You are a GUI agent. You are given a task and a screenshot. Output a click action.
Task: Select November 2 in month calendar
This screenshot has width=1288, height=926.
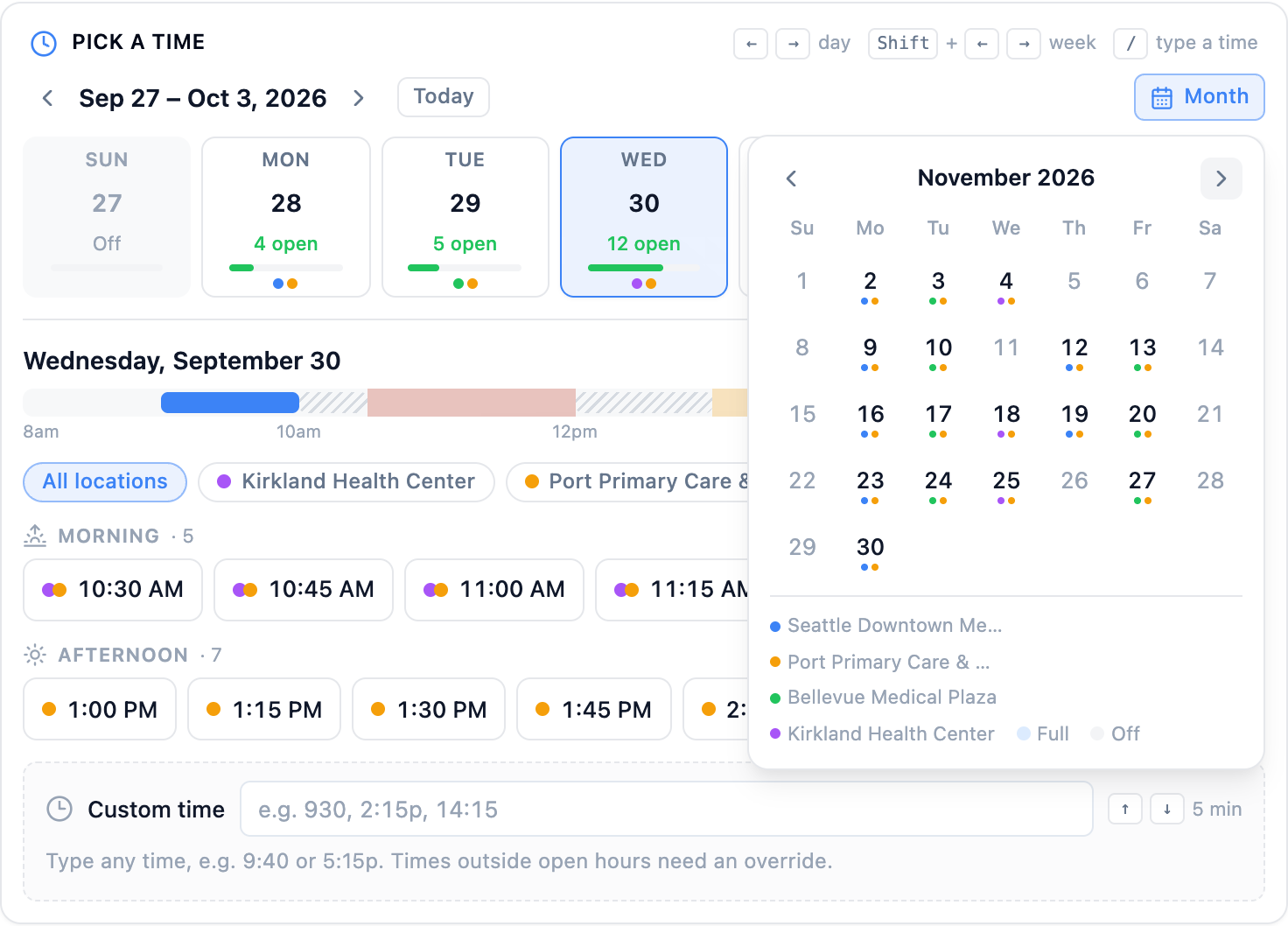pyautogui.click(x=870, y=287)
